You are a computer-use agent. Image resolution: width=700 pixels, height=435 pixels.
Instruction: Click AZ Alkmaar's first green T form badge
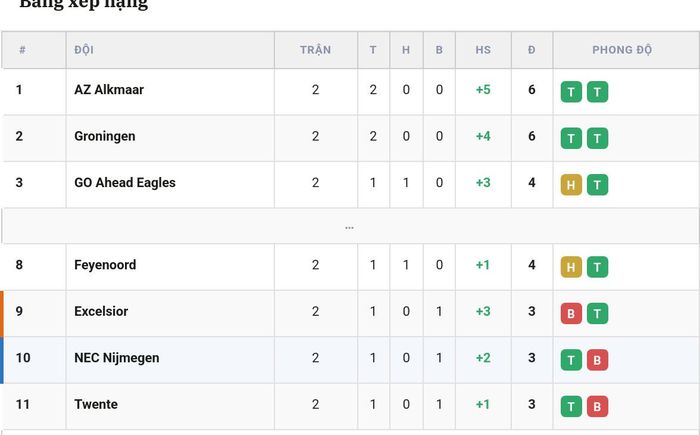point(571,92)
